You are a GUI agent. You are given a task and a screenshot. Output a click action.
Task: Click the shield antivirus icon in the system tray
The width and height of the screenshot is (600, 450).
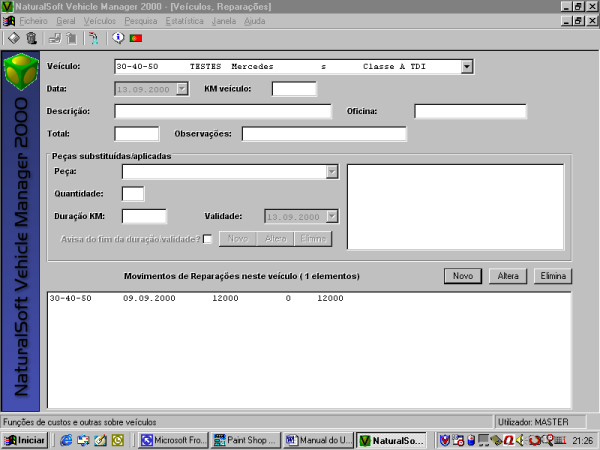pyautogui.click(x=444, y=440)
